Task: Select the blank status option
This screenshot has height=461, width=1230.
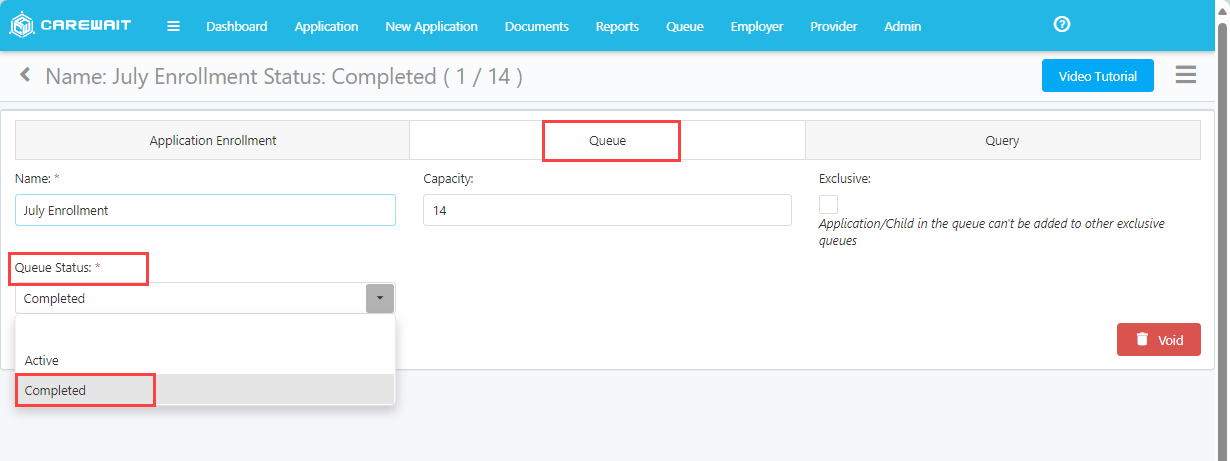Action: pos(205,331)
